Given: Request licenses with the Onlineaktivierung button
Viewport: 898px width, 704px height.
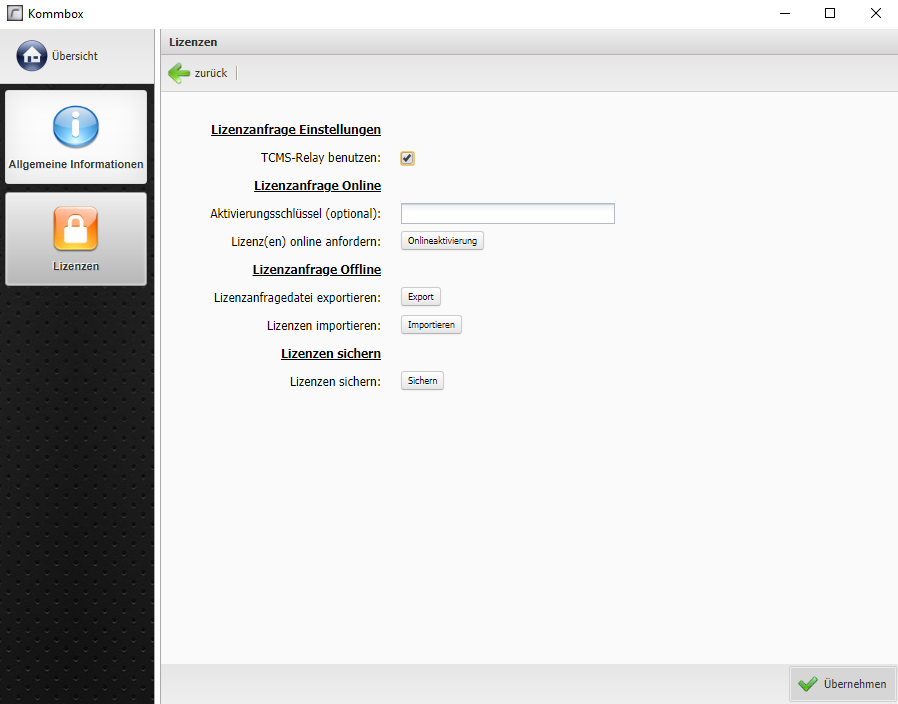Looking at the screenshot, I should pyautogui.click(x=442, y=241).
